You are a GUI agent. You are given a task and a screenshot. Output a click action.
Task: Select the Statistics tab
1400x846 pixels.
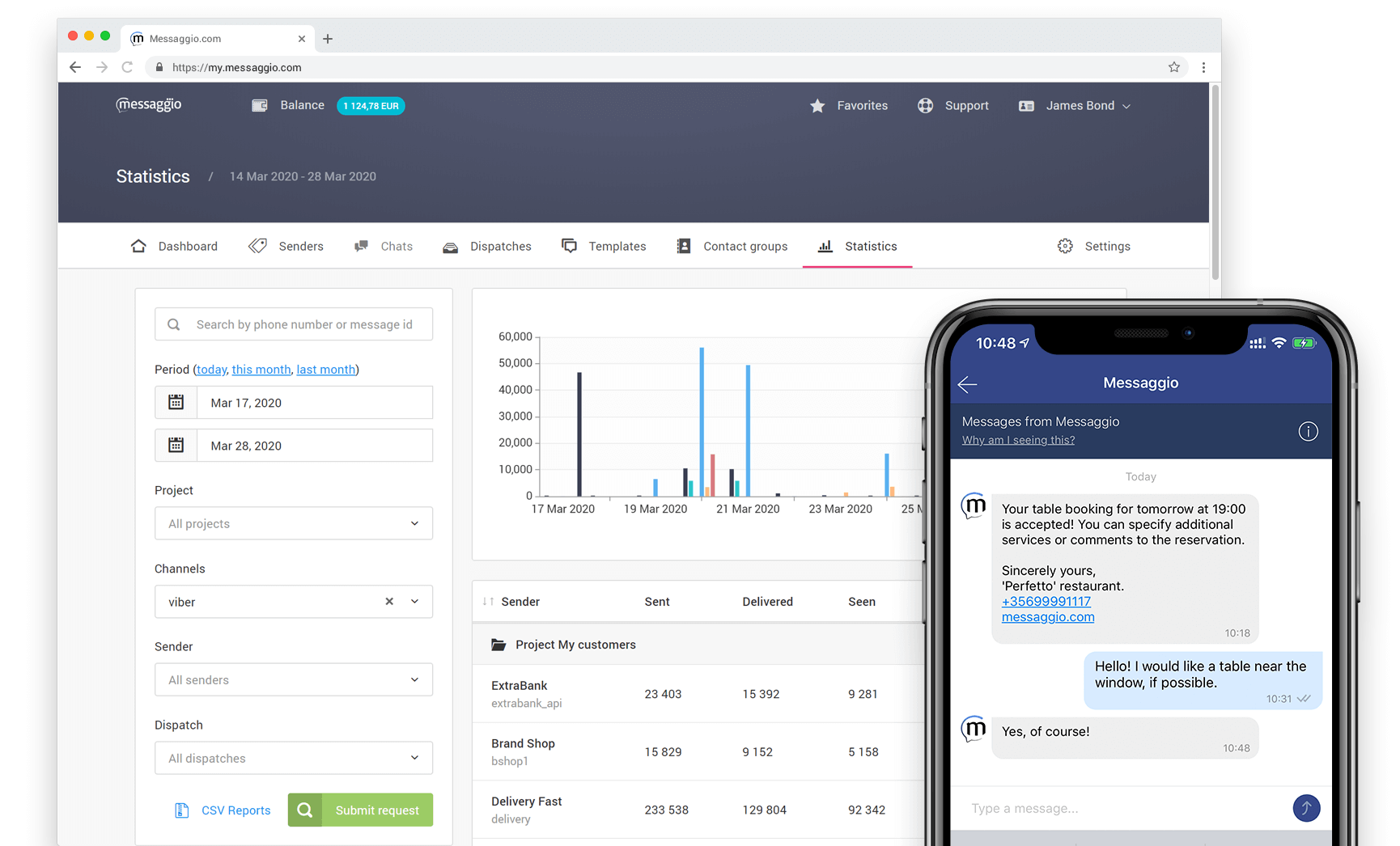click(857, 246)
